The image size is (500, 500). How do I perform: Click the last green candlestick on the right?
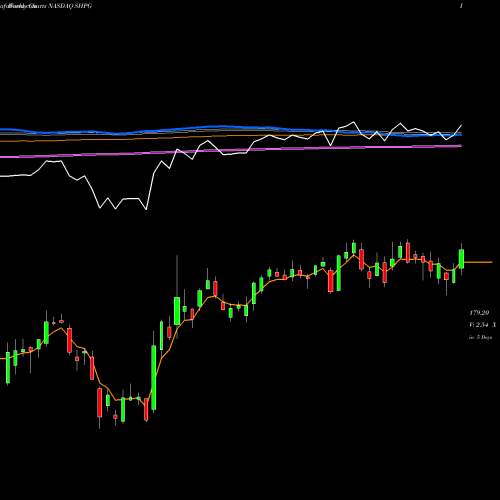tap(461, 259)
